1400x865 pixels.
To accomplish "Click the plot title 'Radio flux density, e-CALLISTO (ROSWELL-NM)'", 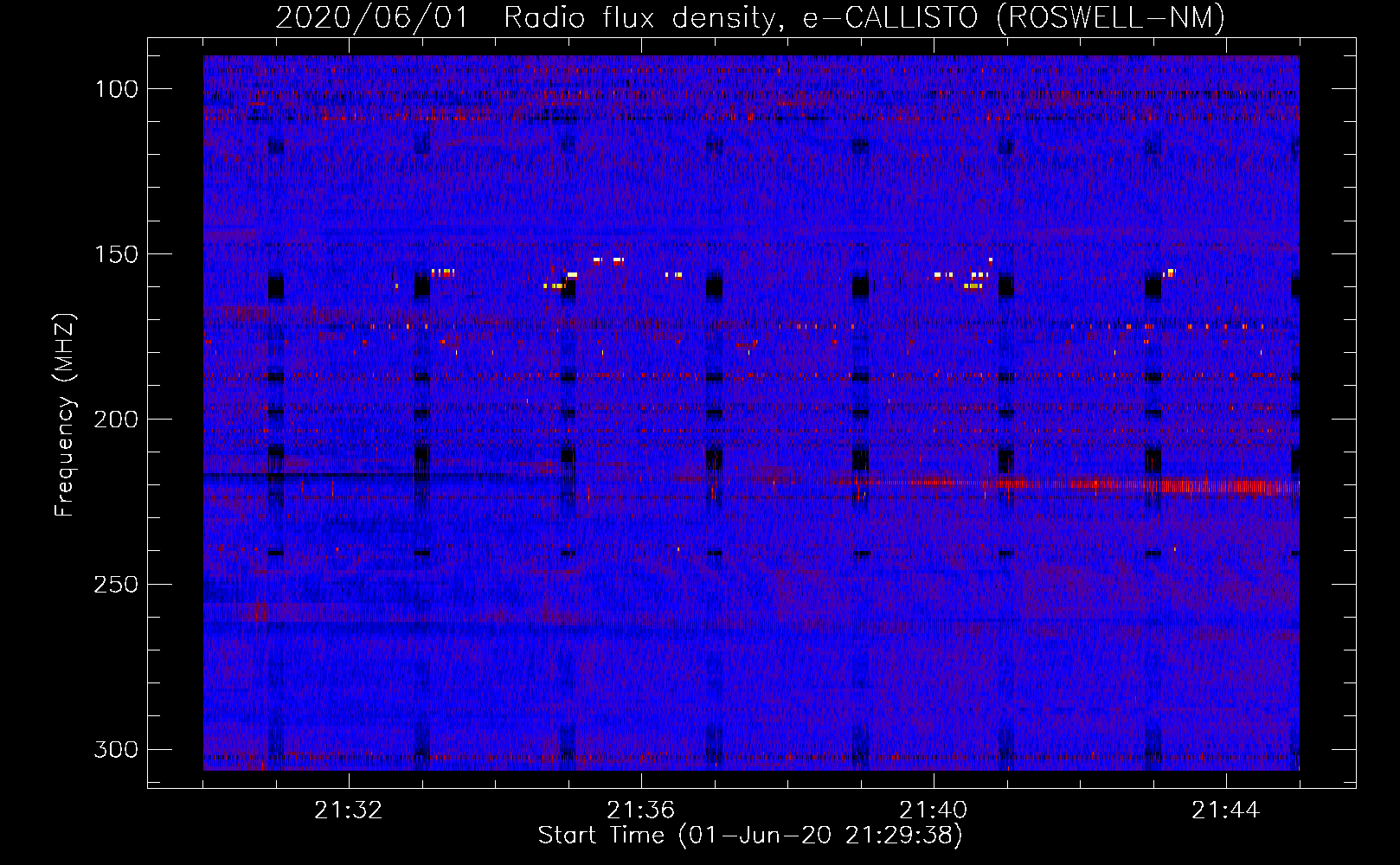I will [x=864, y=17].
